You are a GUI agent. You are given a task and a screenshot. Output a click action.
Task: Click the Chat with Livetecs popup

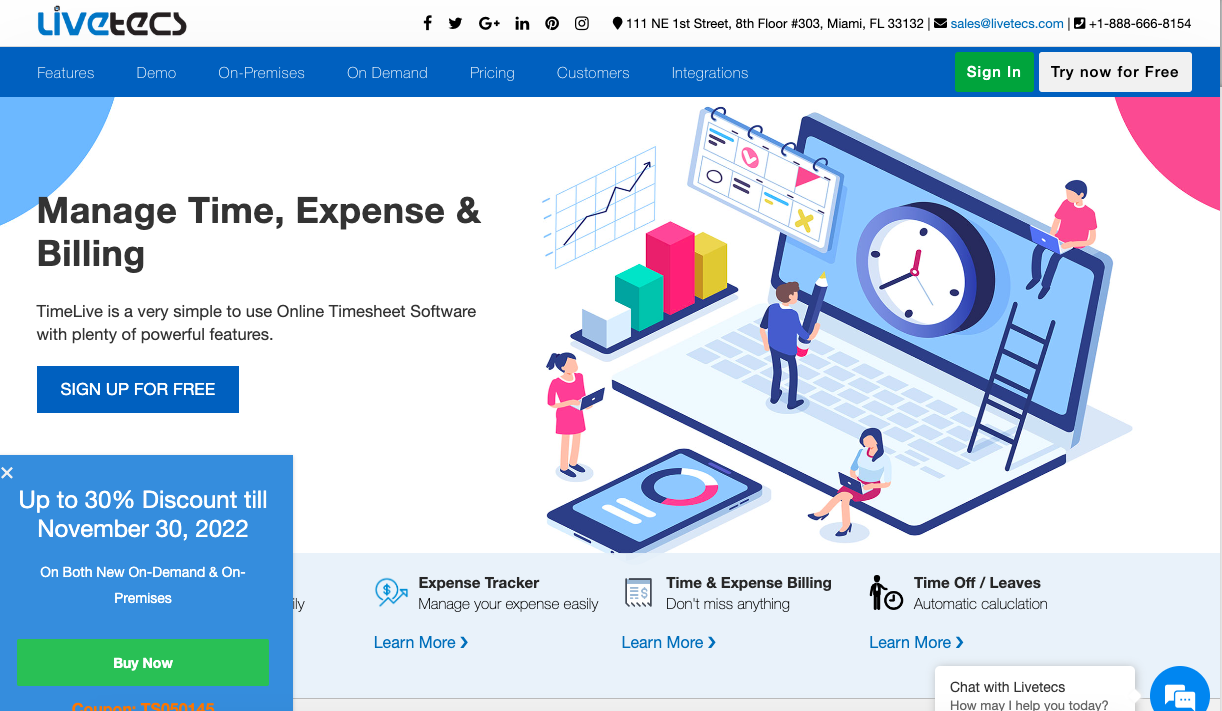[x=1036, y=690]
